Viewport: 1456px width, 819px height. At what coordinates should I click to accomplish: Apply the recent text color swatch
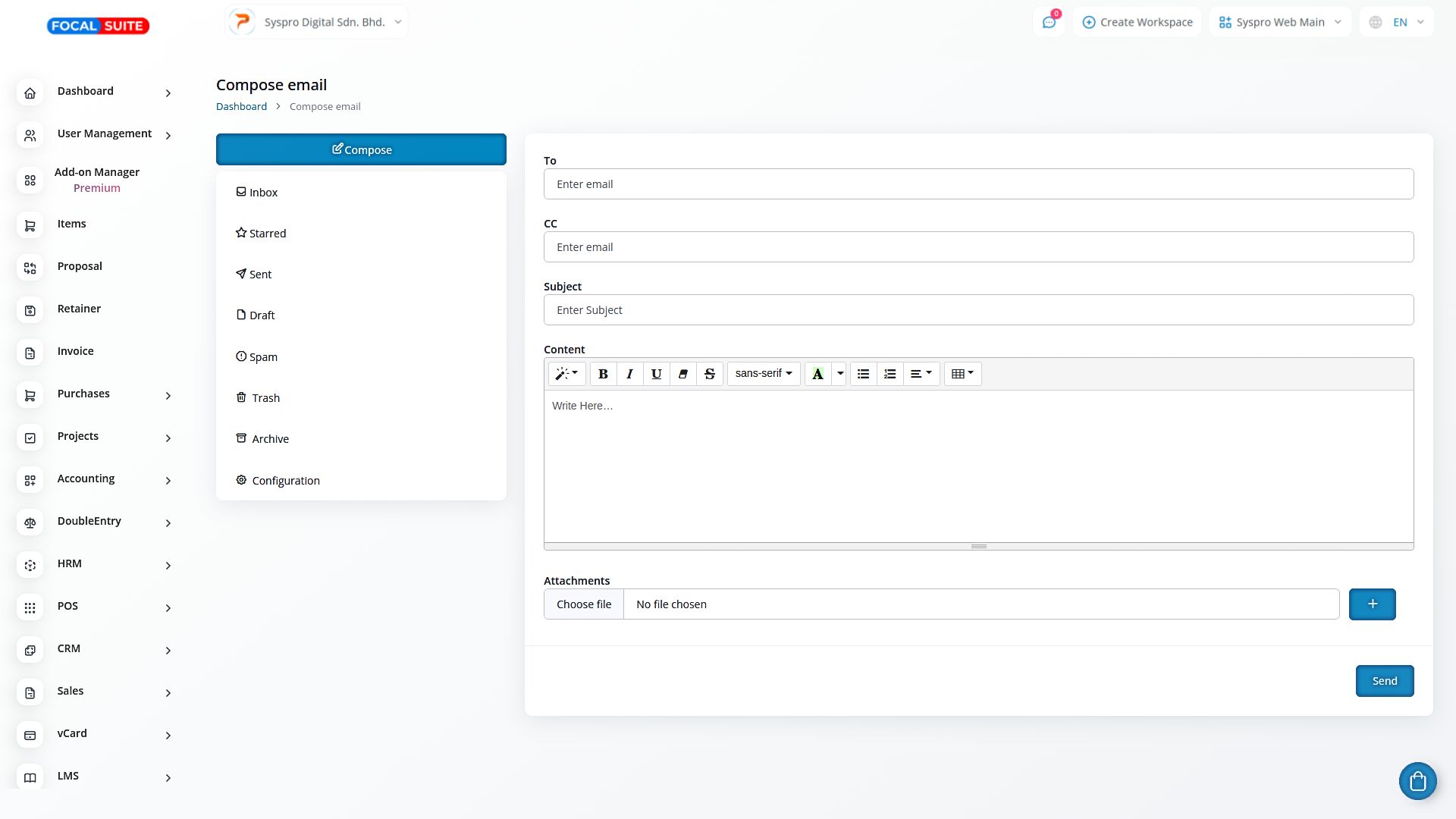(817, 374)
